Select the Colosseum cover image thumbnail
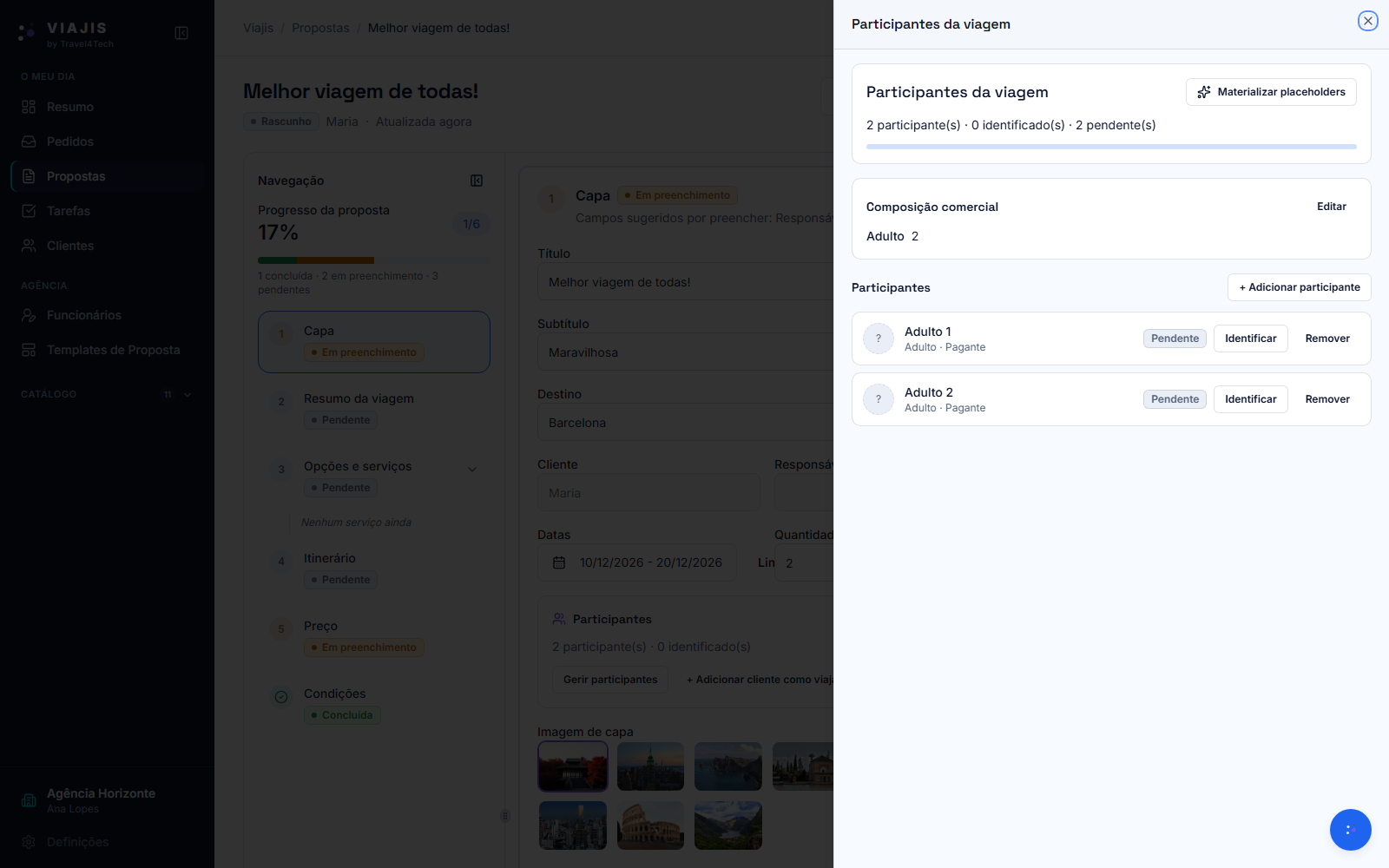Image resolution: width=1389 pixels, height=868 pixels. tap(650, 825)
